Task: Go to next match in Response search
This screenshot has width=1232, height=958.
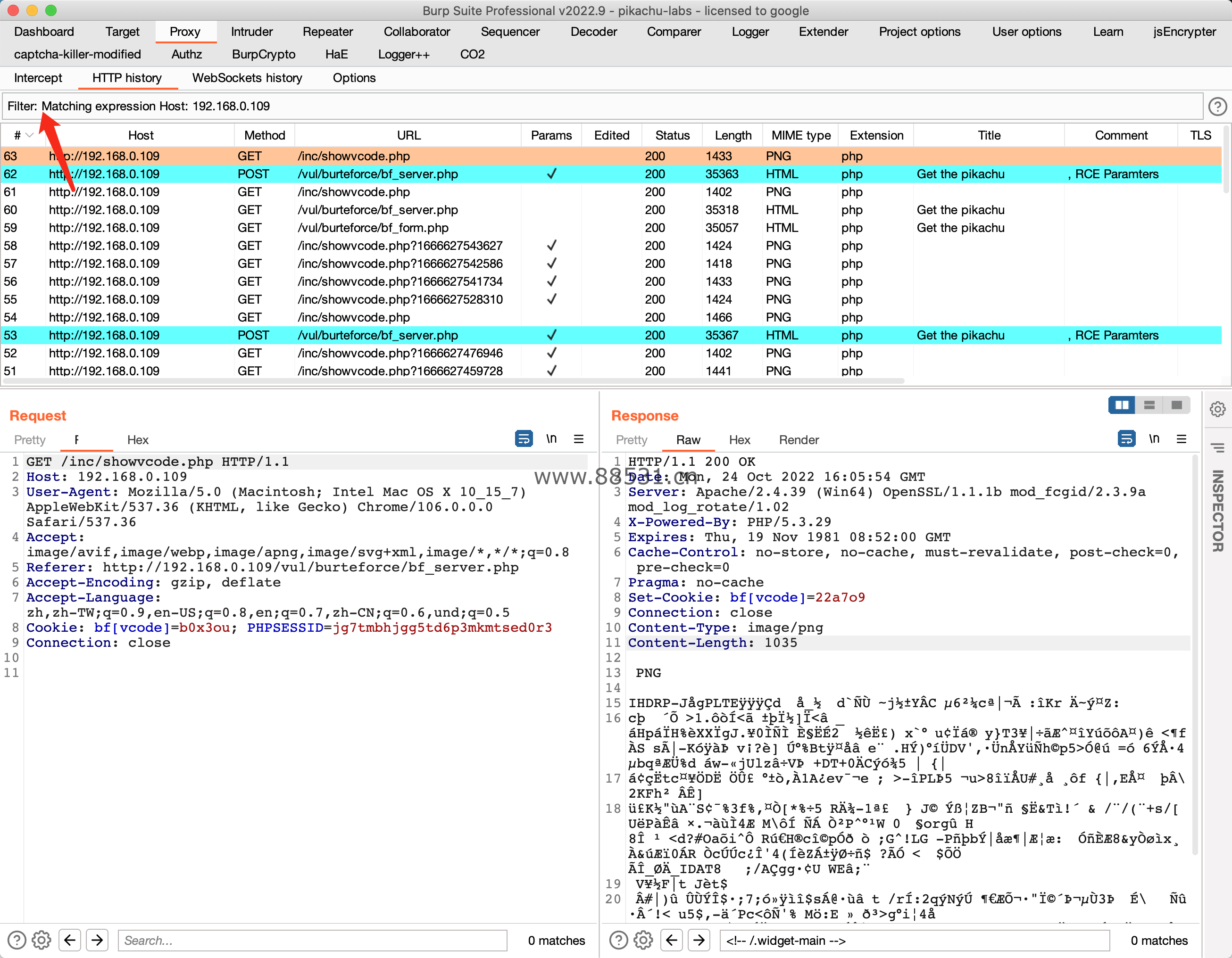Action: point(699,940)
